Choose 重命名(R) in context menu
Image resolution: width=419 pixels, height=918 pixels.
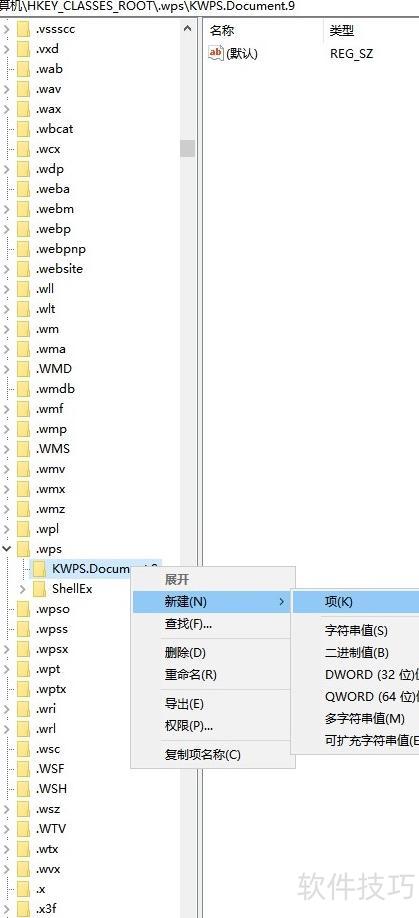coord(212,674)
